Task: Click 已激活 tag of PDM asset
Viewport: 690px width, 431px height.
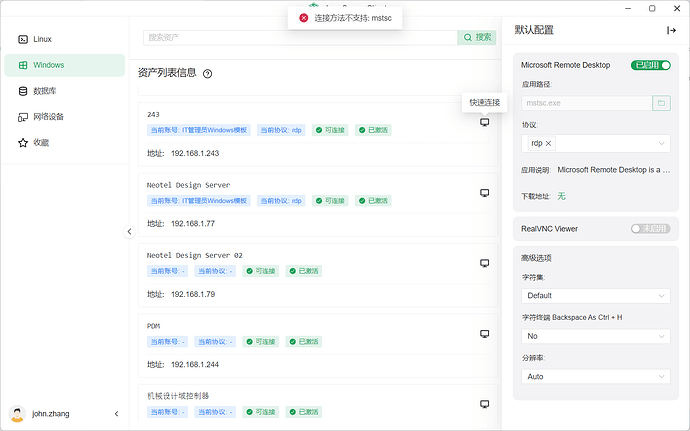Action: point(304,342)
